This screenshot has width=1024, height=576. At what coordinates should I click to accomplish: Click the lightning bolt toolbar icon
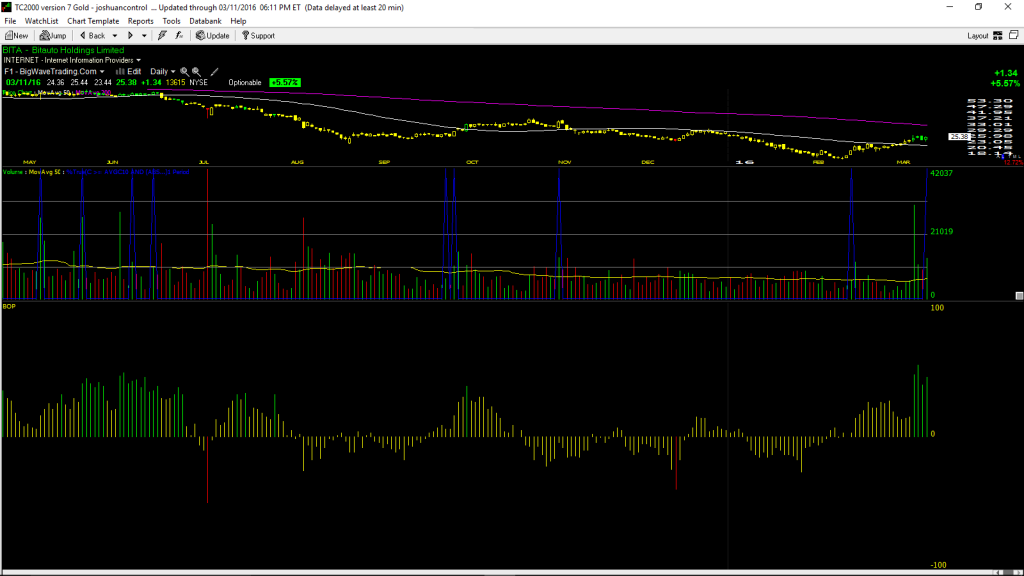(x=162, y=36)
